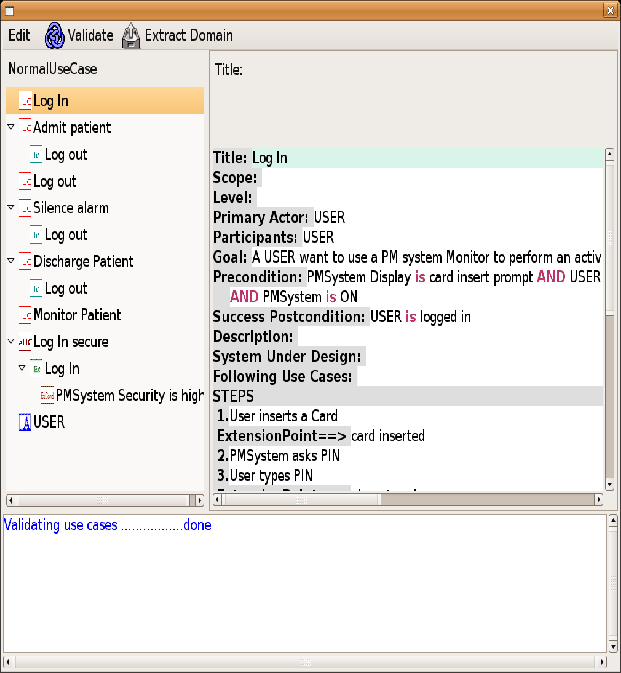This screenshot has height=673, width=621.
Task: Close the window with the X button
Action: coord(610,10)
